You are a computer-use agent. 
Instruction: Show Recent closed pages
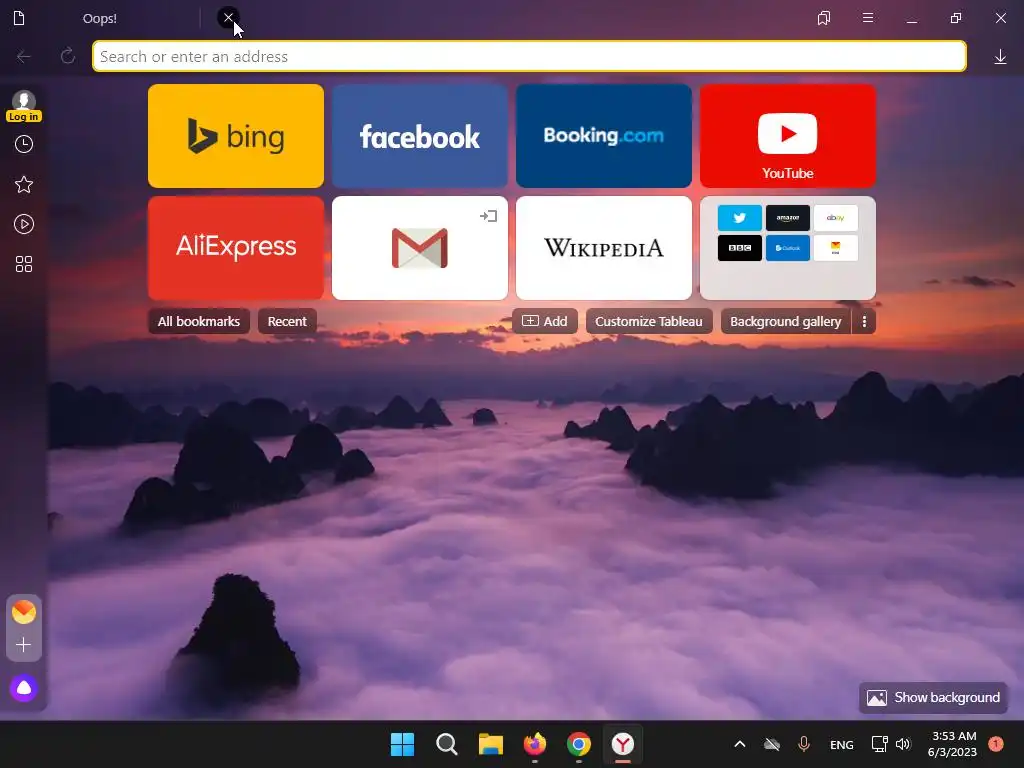click(287, 321)
